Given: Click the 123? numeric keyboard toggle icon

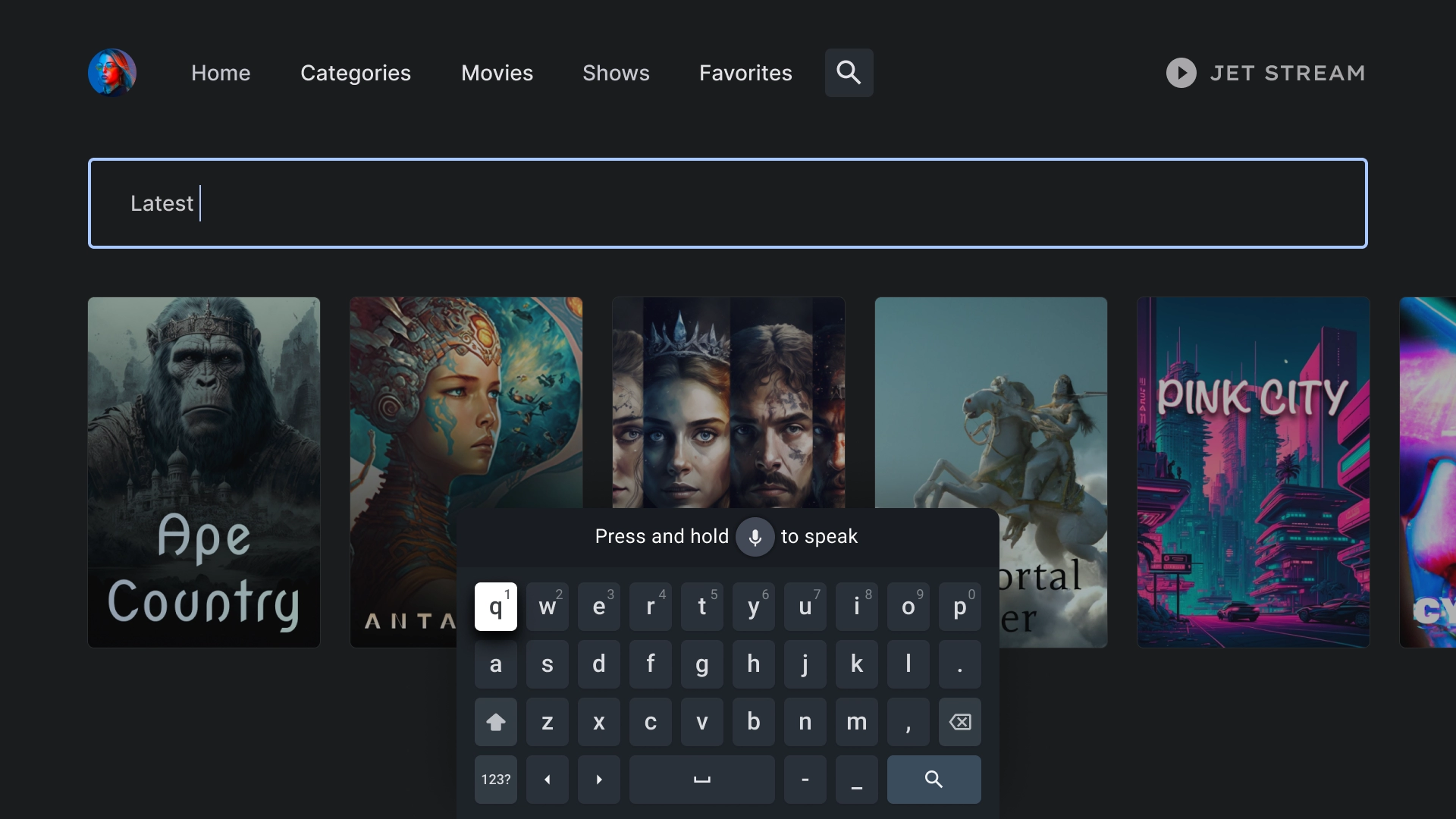Looking at the screenshot, I should coord(496,779).
